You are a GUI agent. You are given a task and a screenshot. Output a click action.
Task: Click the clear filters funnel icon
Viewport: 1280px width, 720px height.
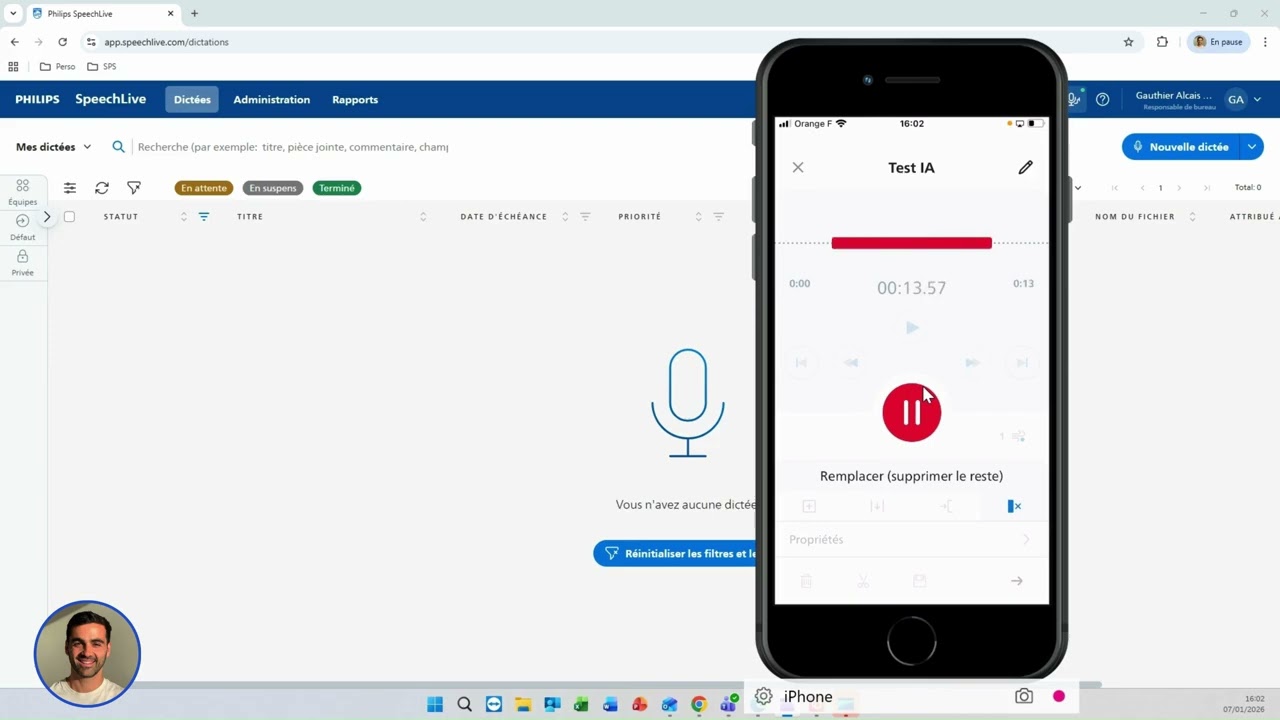pyautogui.click(x=134, y=188)
